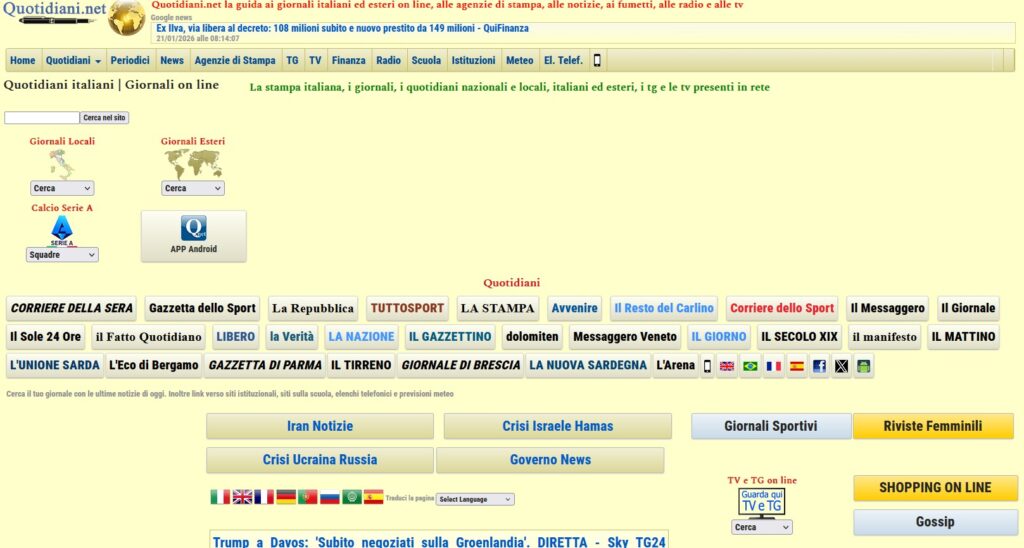1024x548 pixels.
Task: Open the El. Telef. menu item
Action: coord(563,60)
